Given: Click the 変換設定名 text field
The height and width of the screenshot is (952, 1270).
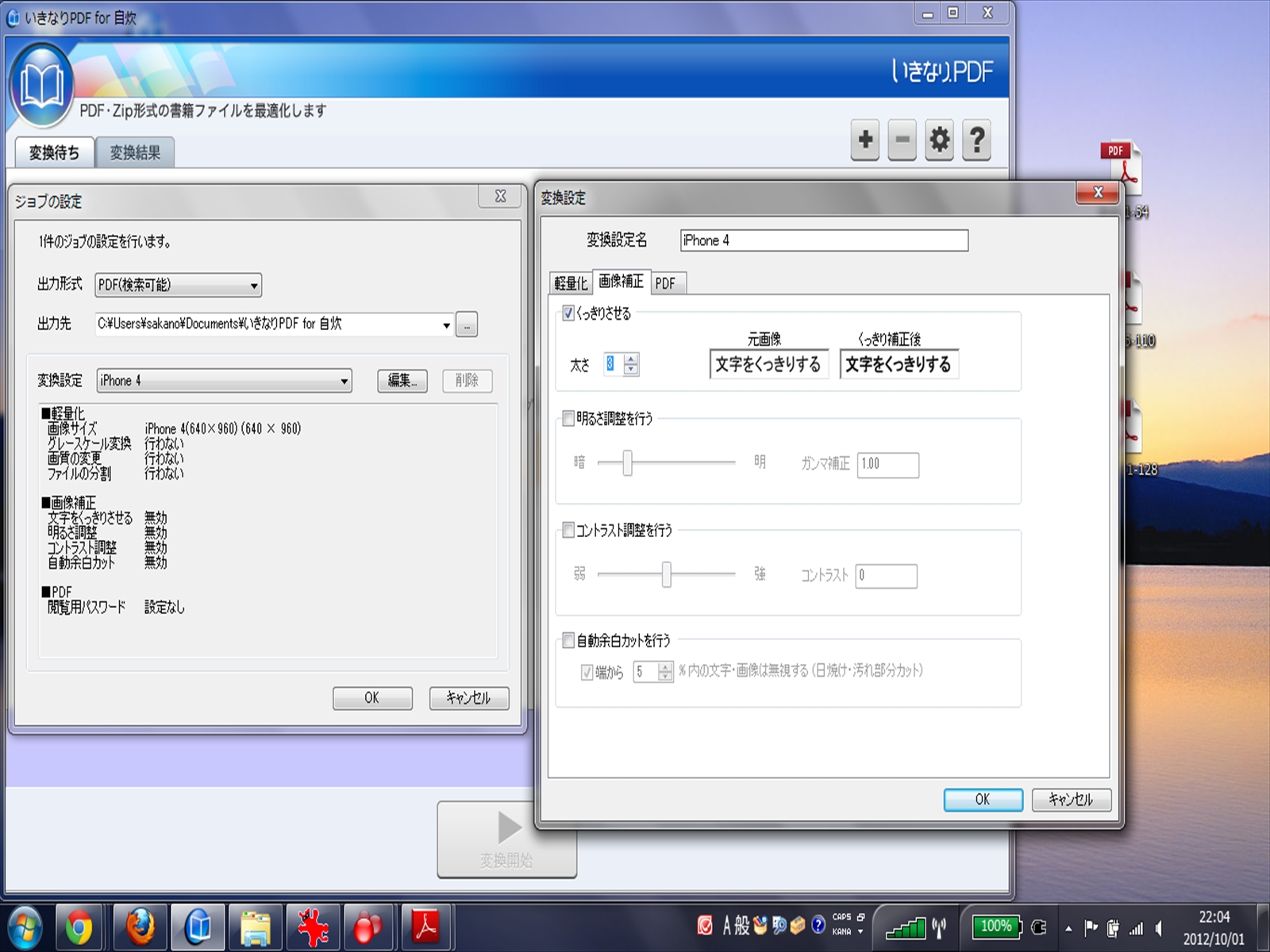Looking at the screenshot, I should [x=824, y=240].
